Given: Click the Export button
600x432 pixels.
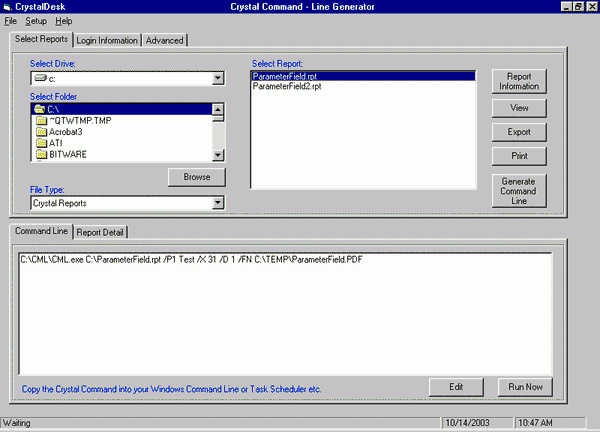Looking at the screenshot, I should tap(519, 132).
